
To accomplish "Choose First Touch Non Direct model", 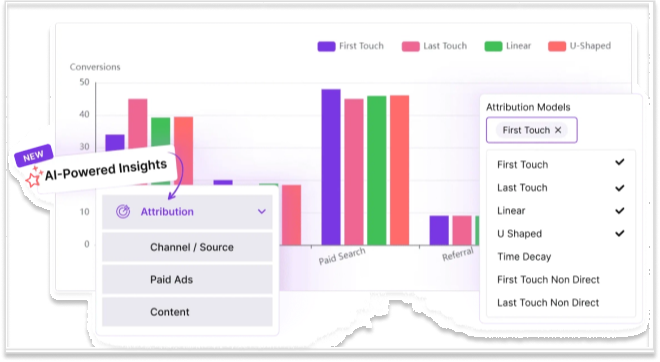I will (x=548, y=279).
